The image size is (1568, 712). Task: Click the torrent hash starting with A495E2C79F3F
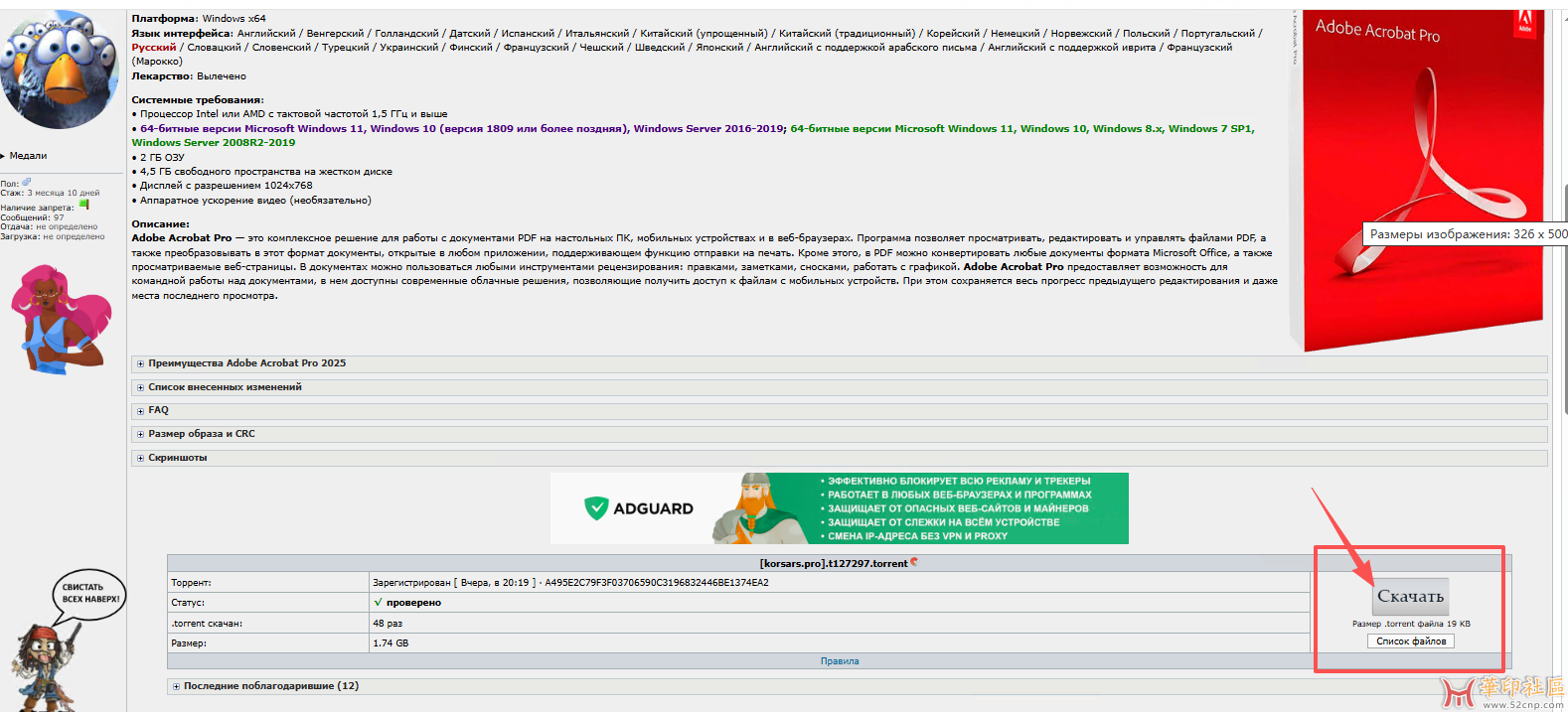657,583
